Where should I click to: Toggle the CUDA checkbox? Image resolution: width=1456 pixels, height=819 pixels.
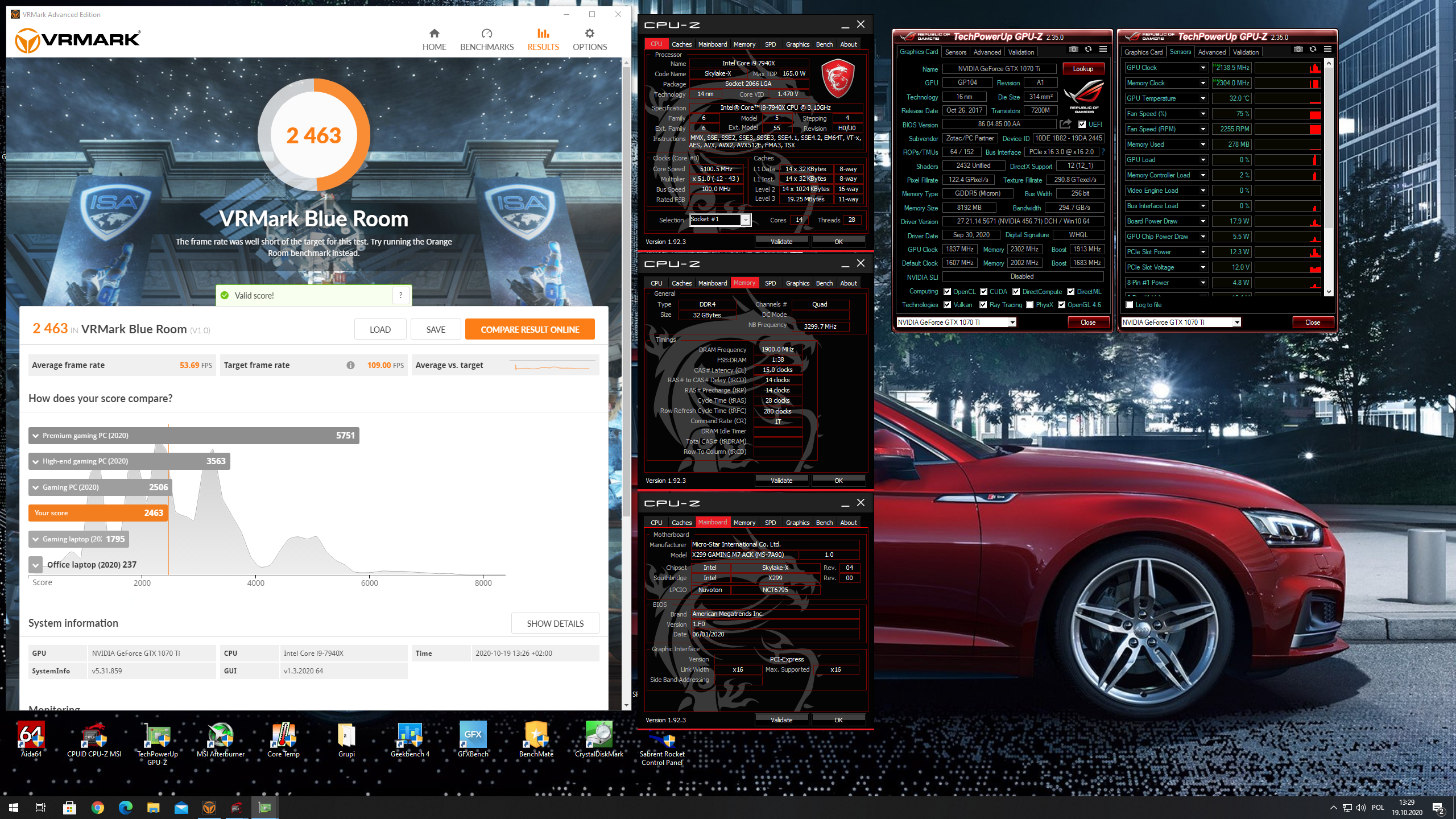click(983, 291)
